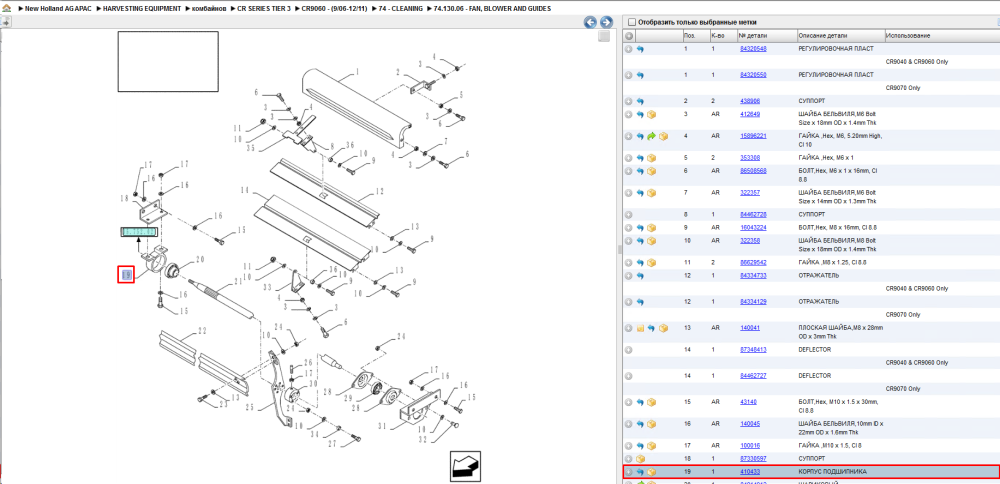Open the HARVESTING EQUIPMENT breadcrumb
Screen dimensions: 1000x484
(x=142, y=9)
